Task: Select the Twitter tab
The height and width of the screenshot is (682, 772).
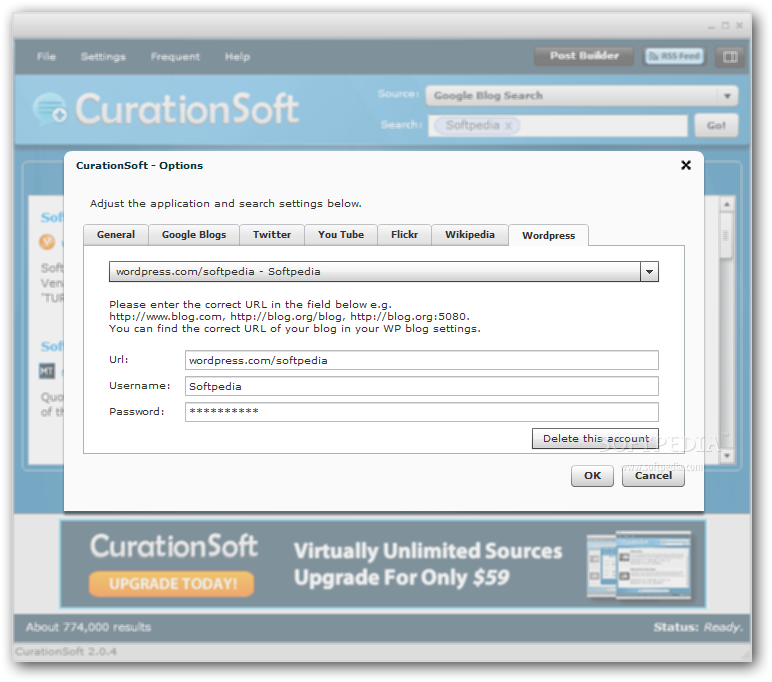Action: point(272,234)
